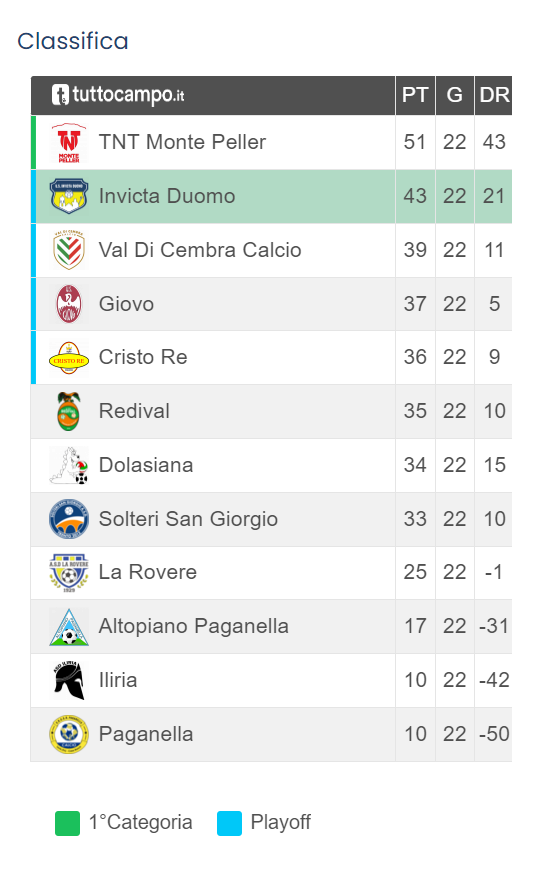Click the Cristo Re yellow logo
Screen dimensions: 537x875
tap(69, 358)
